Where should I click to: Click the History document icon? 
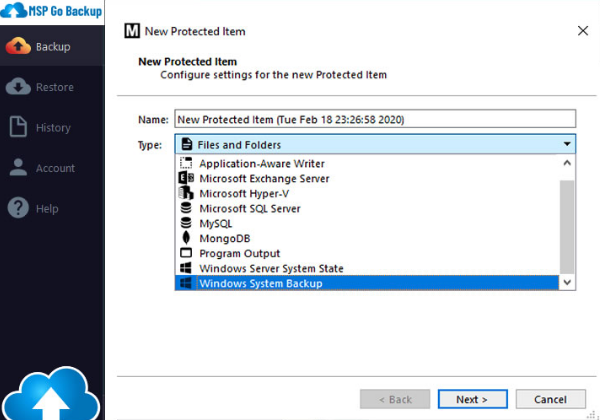[18, 126]
